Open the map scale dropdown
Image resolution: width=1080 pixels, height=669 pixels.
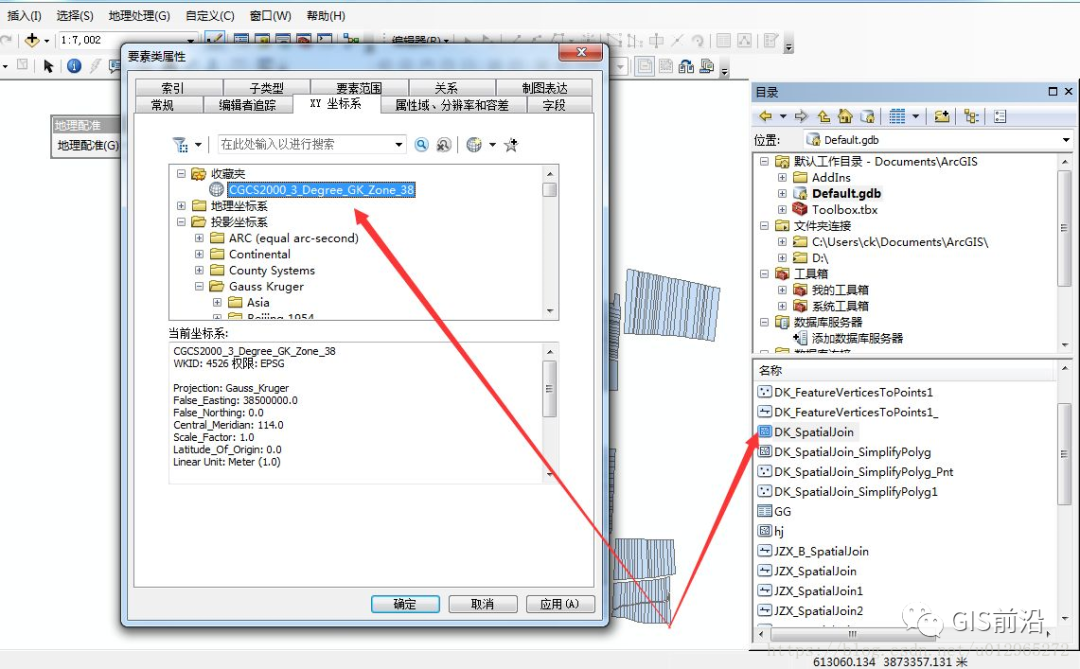coord(190,40)
